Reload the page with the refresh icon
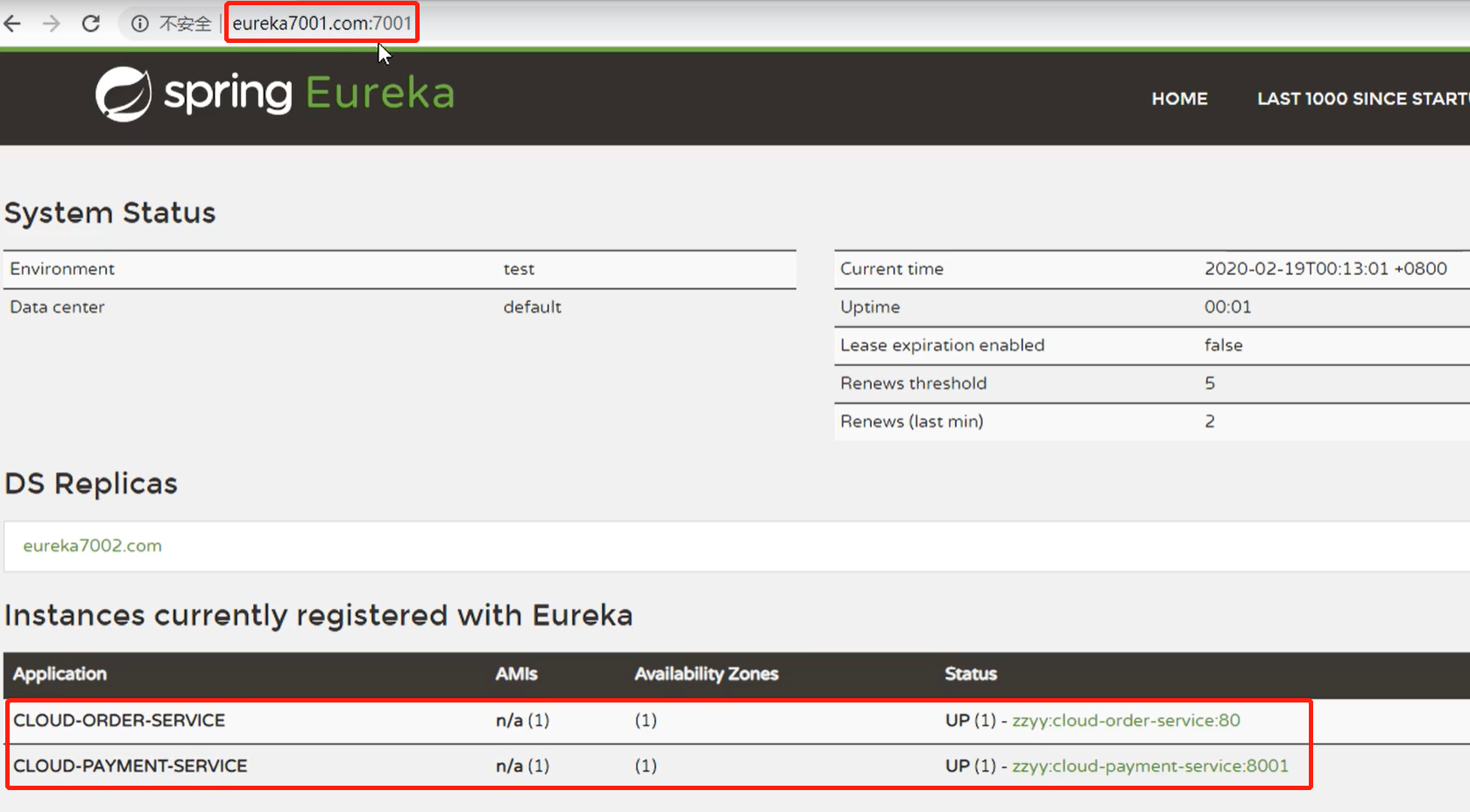This screenshot has width=1470, height=812. point(91,24)
